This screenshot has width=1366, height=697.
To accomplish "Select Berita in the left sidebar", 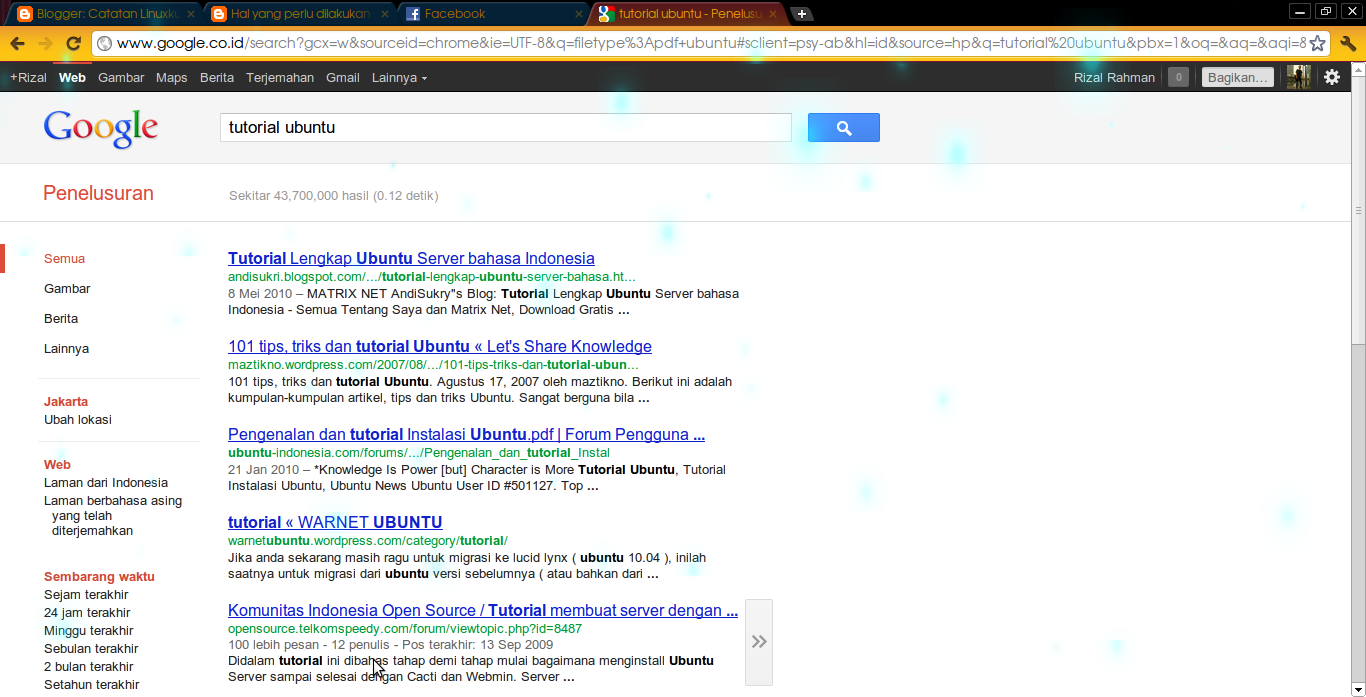I will [x=61, y=318].
